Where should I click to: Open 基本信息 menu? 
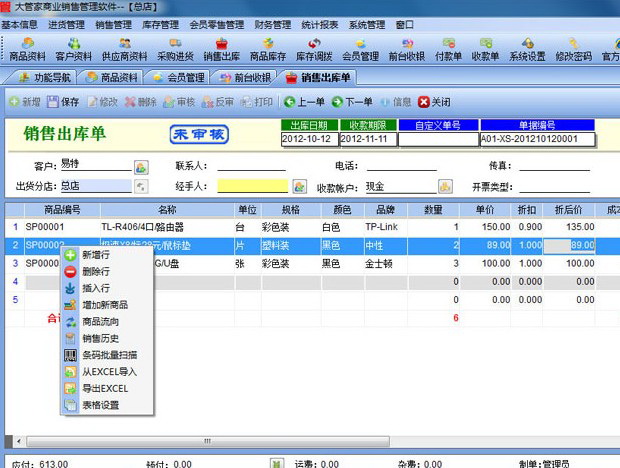point(19,25)
